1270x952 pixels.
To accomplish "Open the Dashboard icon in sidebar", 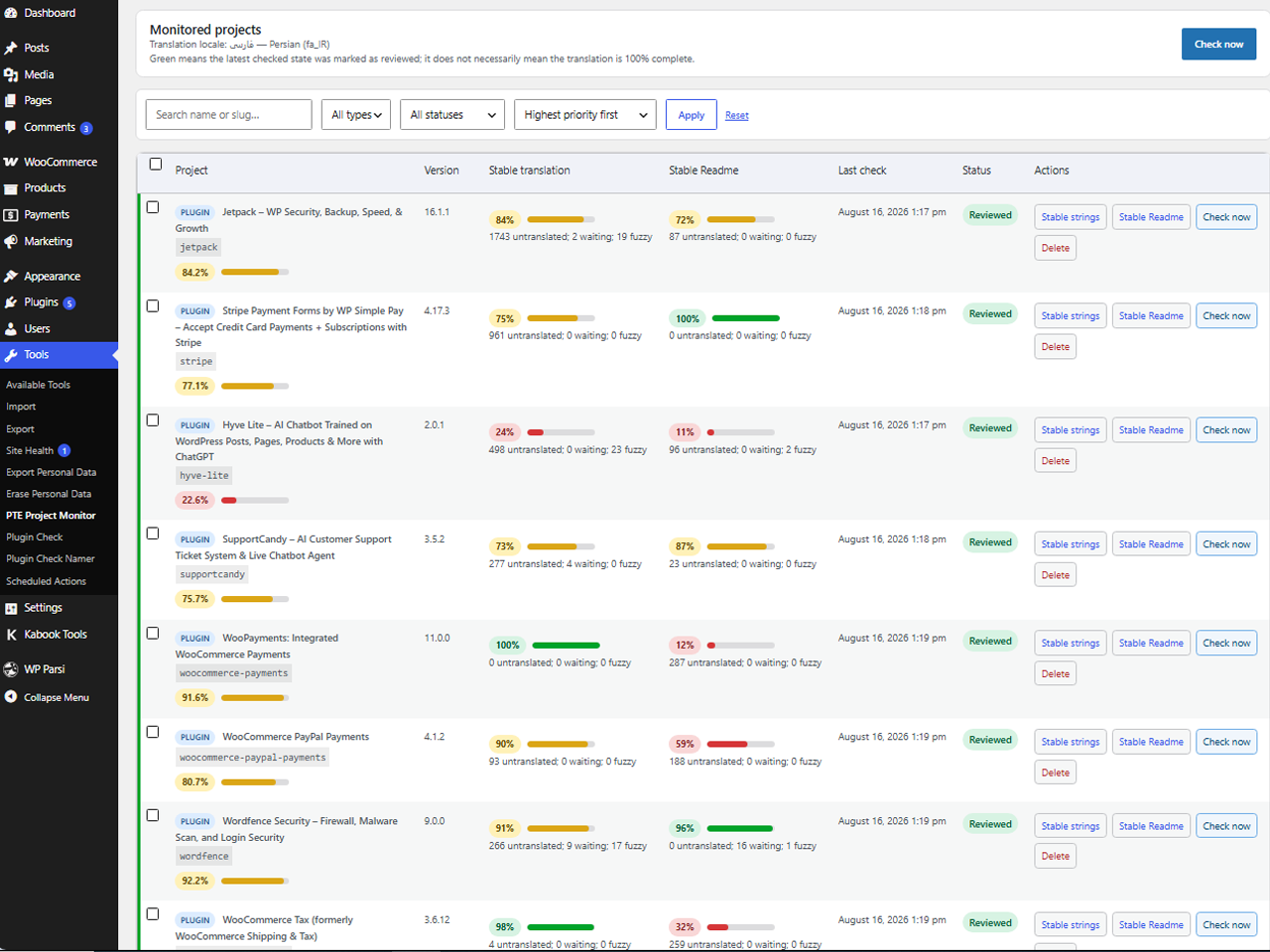I will pos(11,13).
